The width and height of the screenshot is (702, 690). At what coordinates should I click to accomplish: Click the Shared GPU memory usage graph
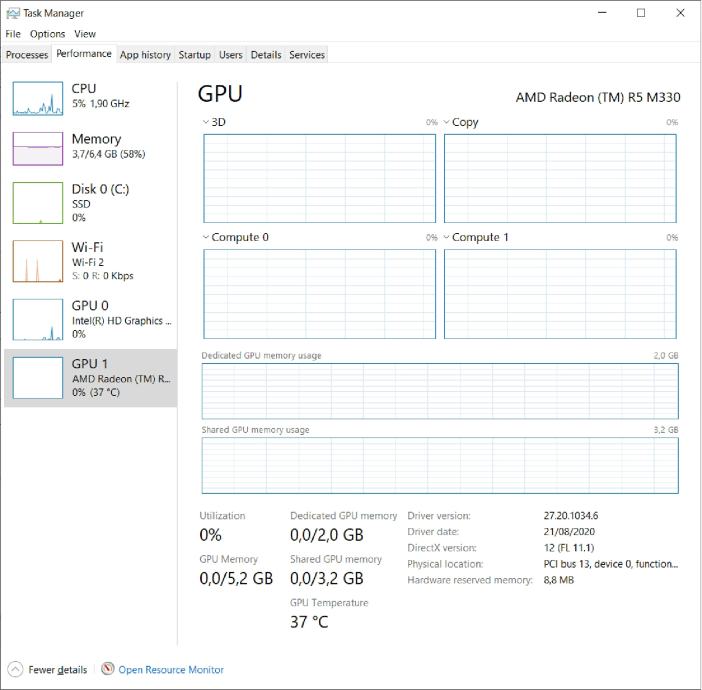click(440, 465)
